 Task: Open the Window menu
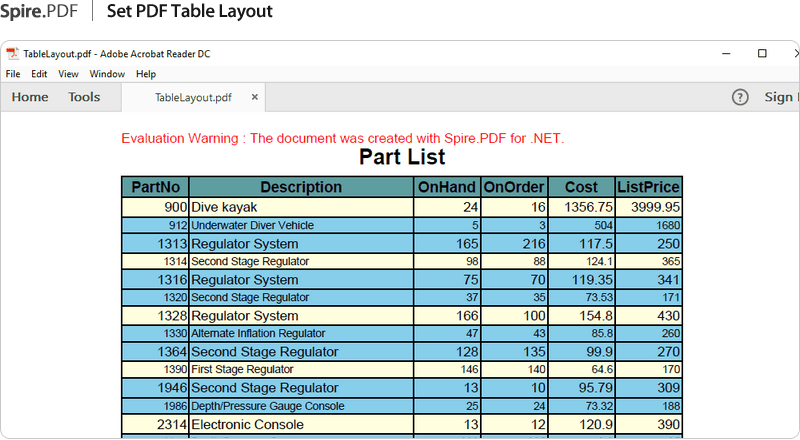[107, 74]
